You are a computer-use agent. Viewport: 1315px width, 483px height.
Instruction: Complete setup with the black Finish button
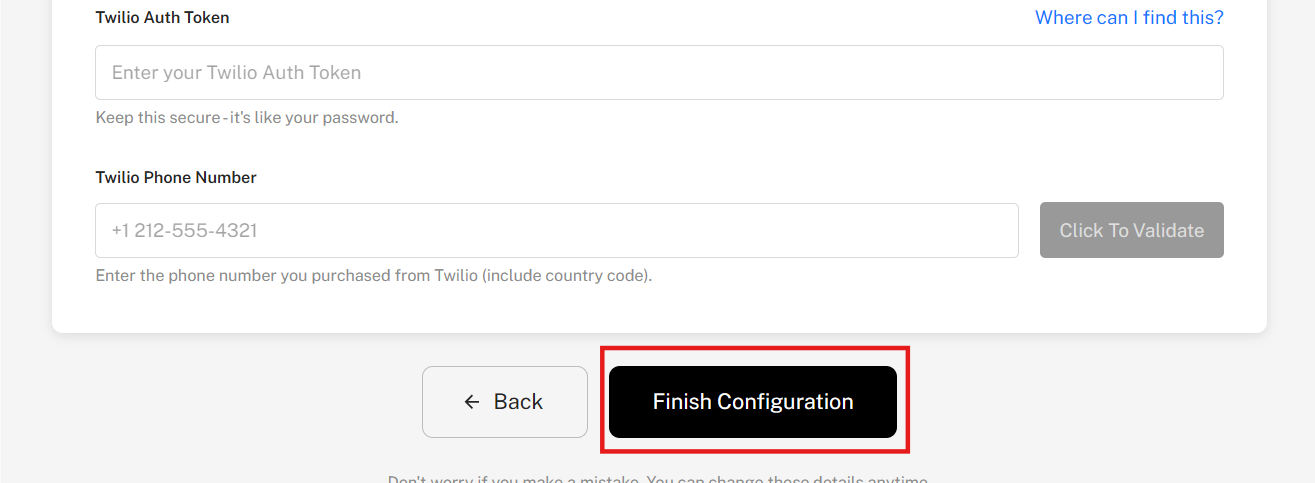pos(753,402)
